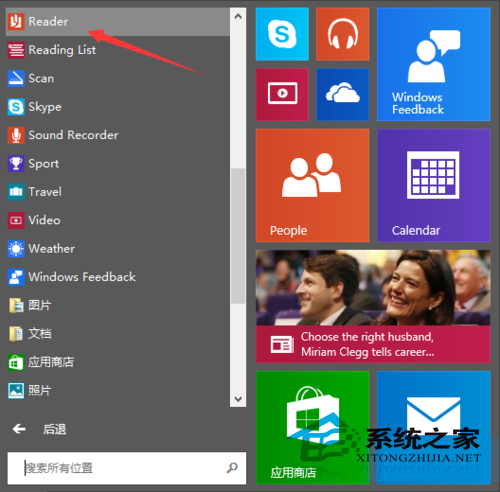Click the 后退 back button label
Viewport: 500px width, 492px height.
click(55, 429)
